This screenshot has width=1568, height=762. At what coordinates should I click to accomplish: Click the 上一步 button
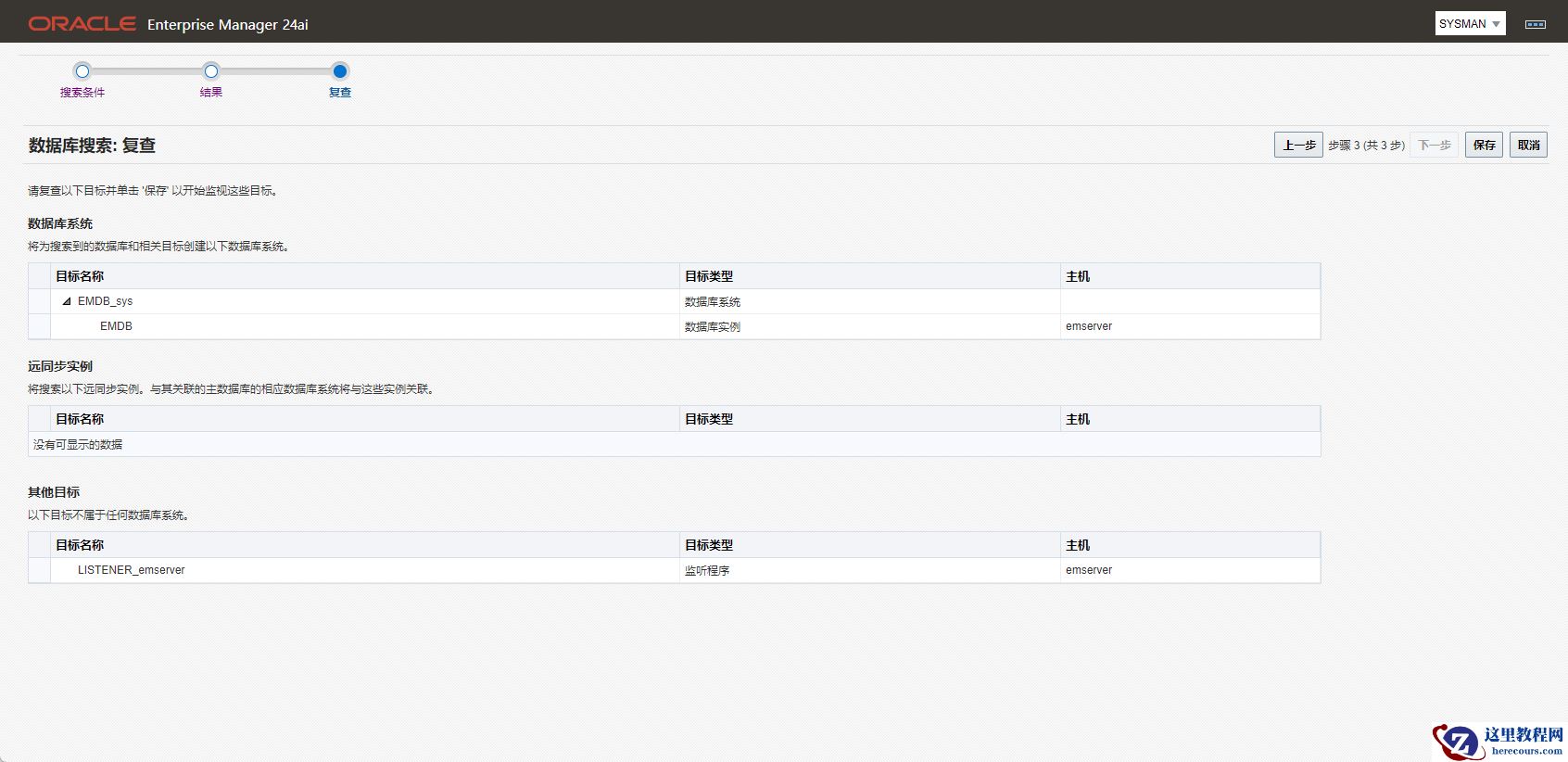pyautogui.click(x=1298, y=145)
